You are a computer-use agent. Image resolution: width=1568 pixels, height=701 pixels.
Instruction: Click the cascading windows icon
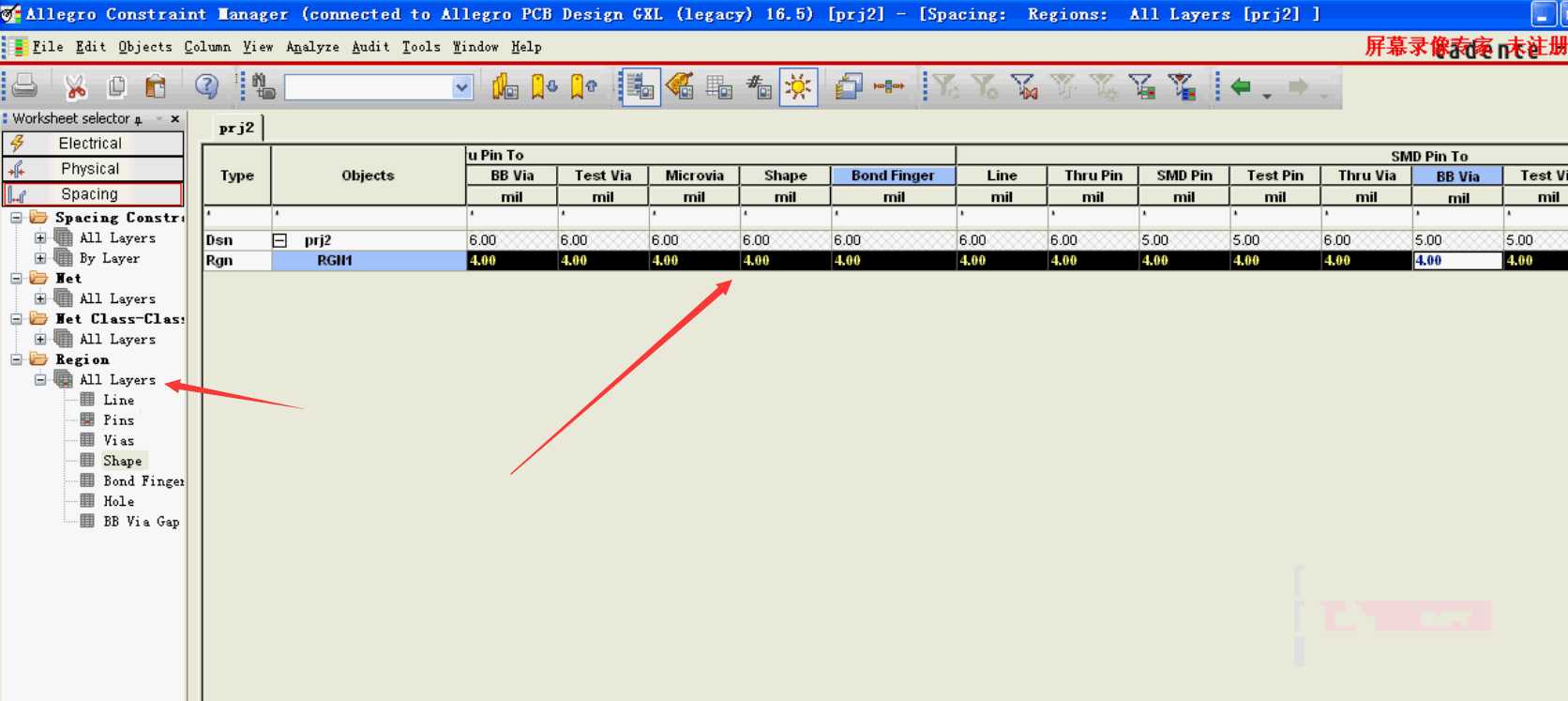click(x=849, y=87)
